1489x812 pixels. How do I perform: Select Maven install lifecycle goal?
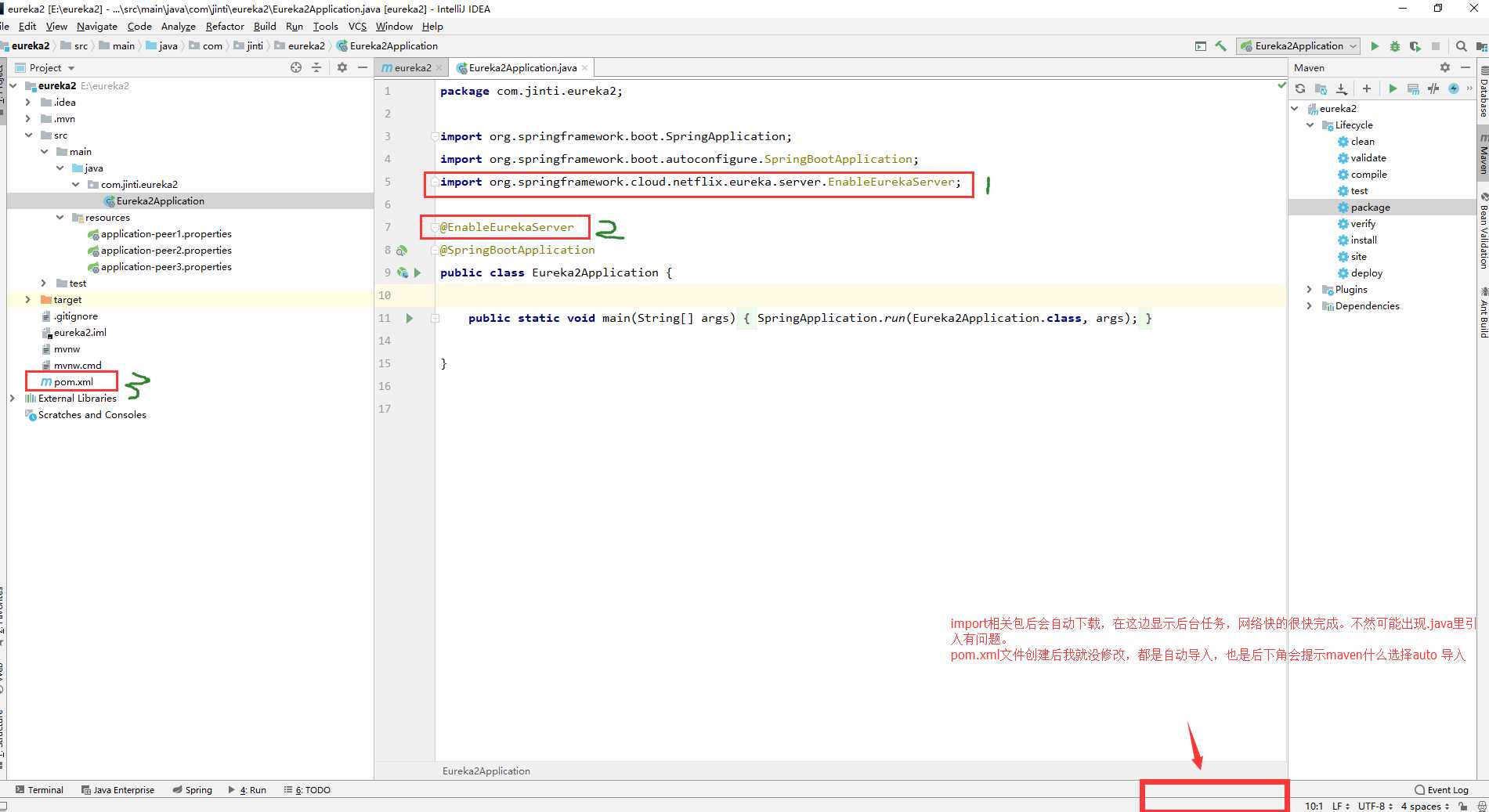click(x=1364, y=240)
